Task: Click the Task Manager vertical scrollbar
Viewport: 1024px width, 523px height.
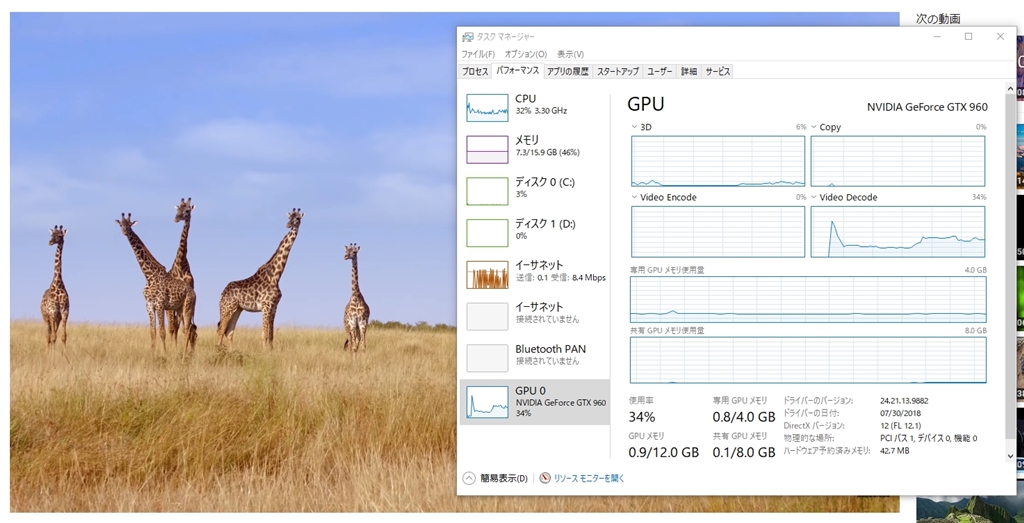Action: point(1011,271)
